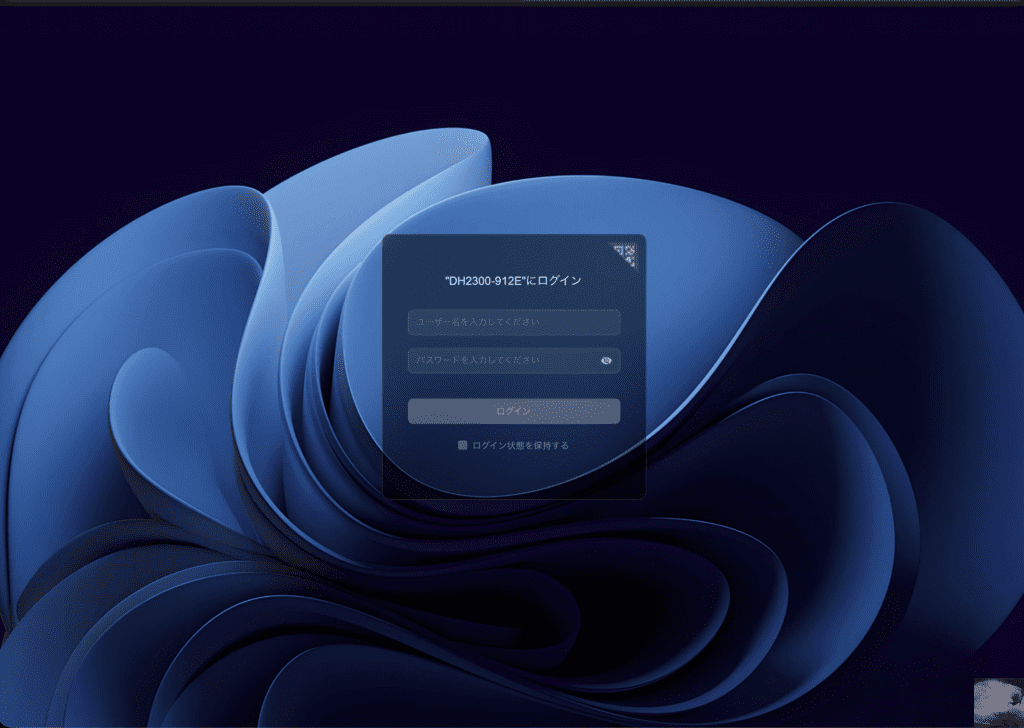1024x728 pixels.
Task: Select the device name DH2300-912E text
Action: tap(484, 281)
